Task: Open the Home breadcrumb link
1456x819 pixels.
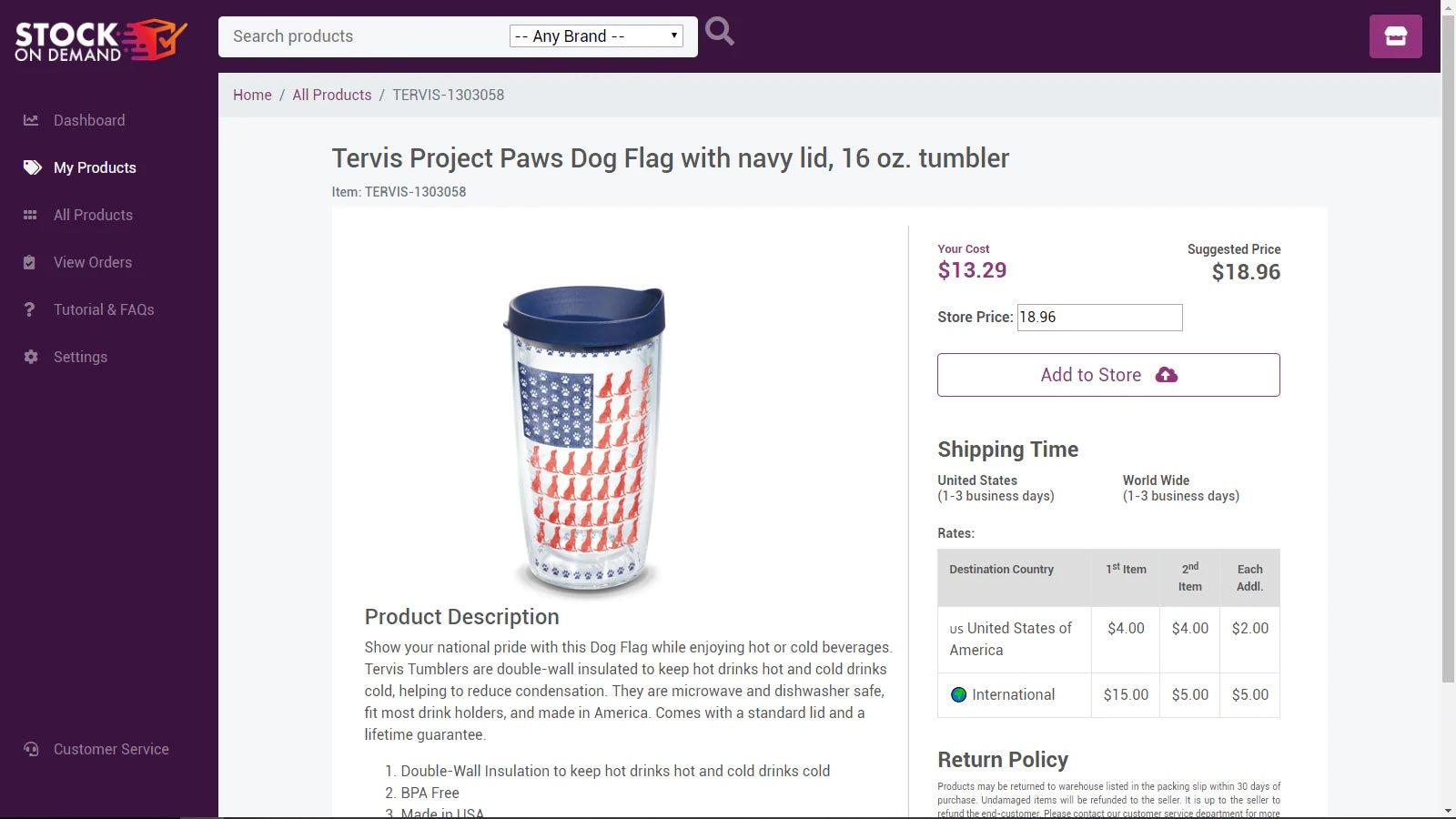Action: pyautogui.click(x=252, y=95)
